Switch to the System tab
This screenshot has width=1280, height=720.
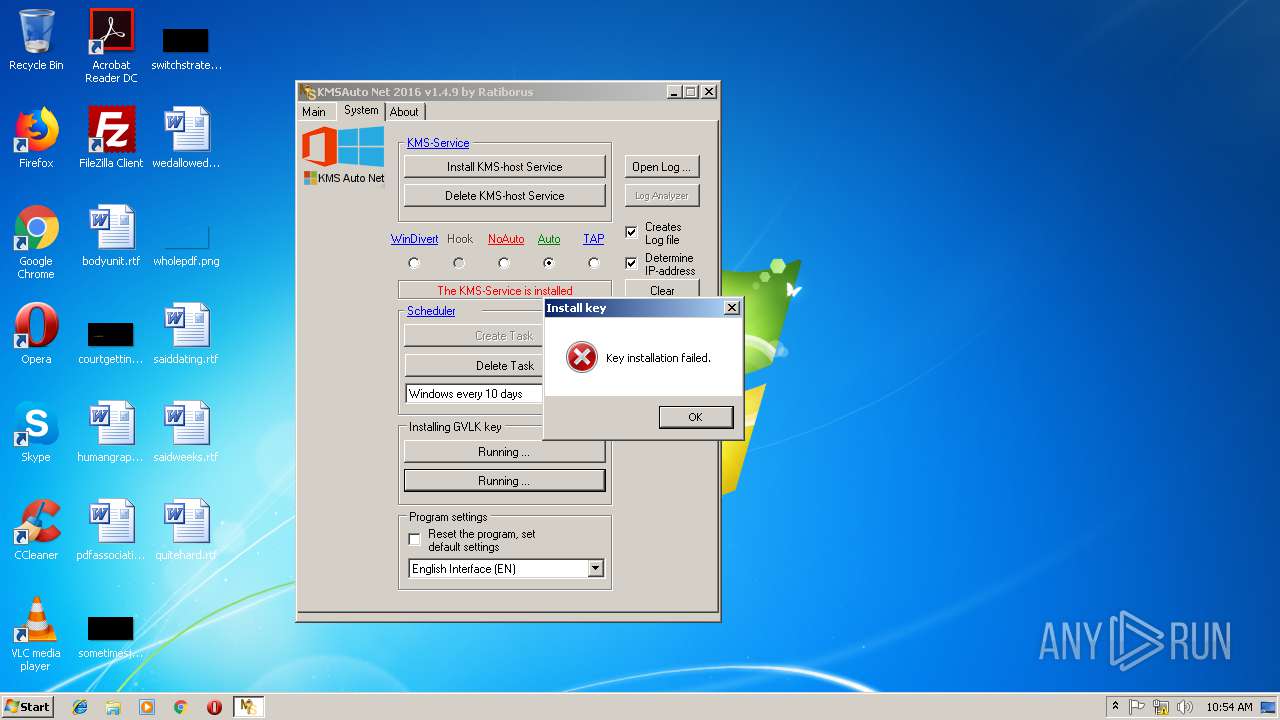pos(361,110)
